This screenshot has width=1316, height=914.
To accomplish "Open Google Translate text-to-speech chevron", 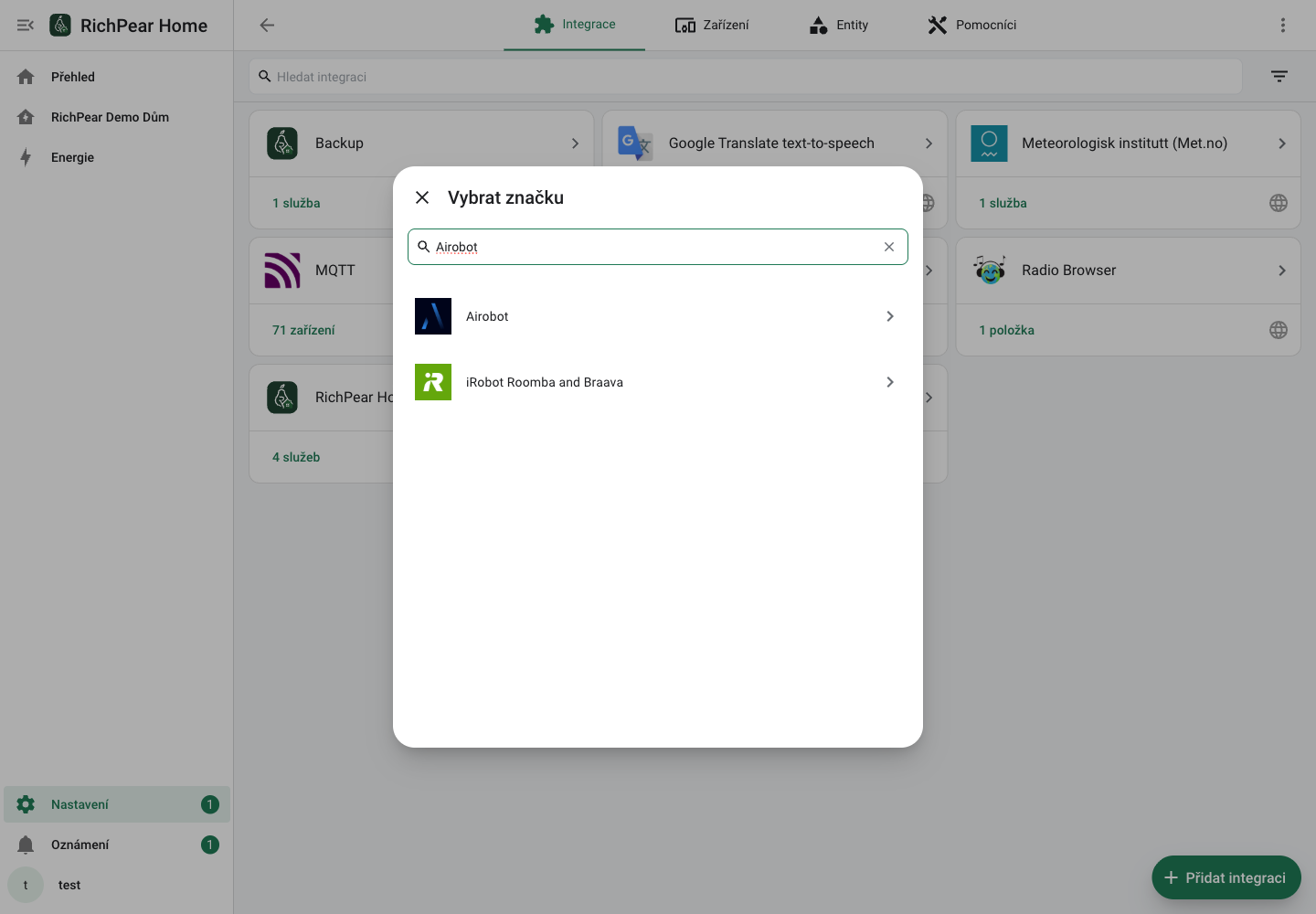I will click(x=929, y=143).
